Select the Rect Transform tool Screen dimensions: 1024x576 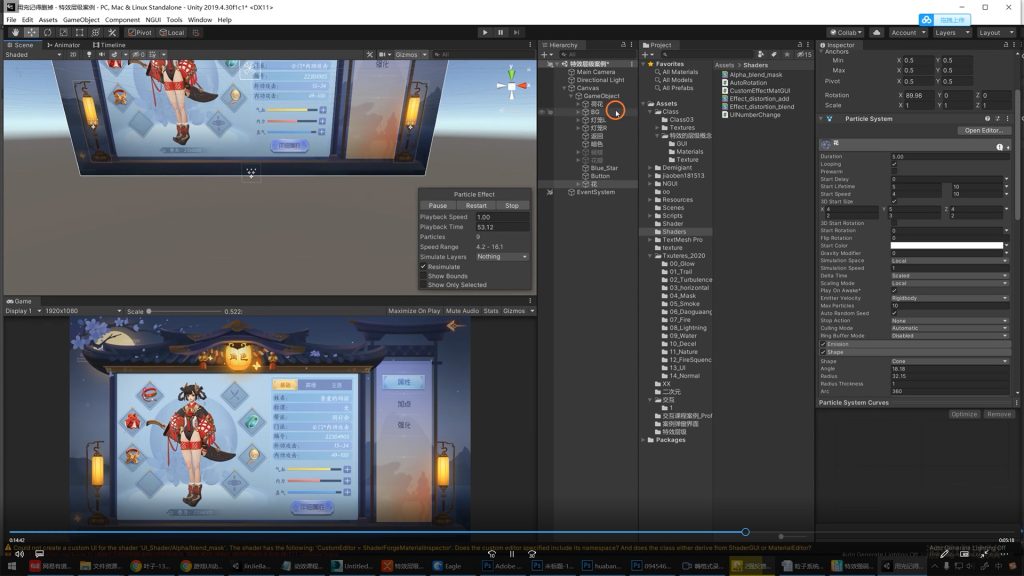[x=82, y=32]
